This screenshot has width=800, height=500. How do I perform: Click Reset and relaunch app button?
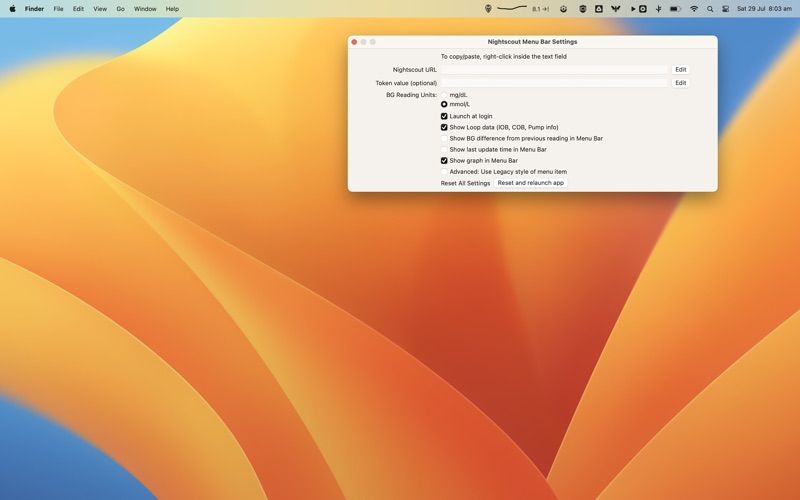(x=531, y=183)
